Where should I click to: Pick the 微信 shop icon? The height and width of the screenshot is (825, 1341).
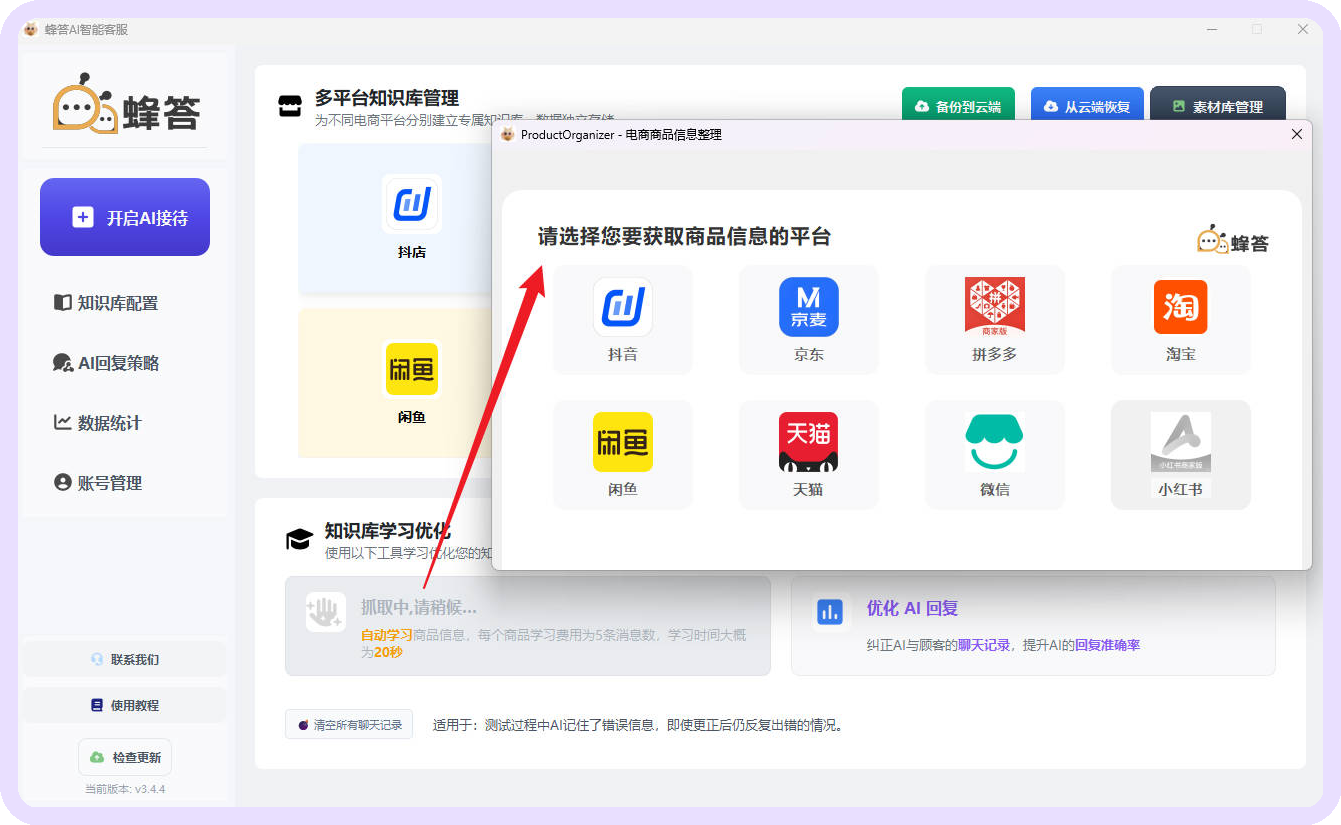994,443
